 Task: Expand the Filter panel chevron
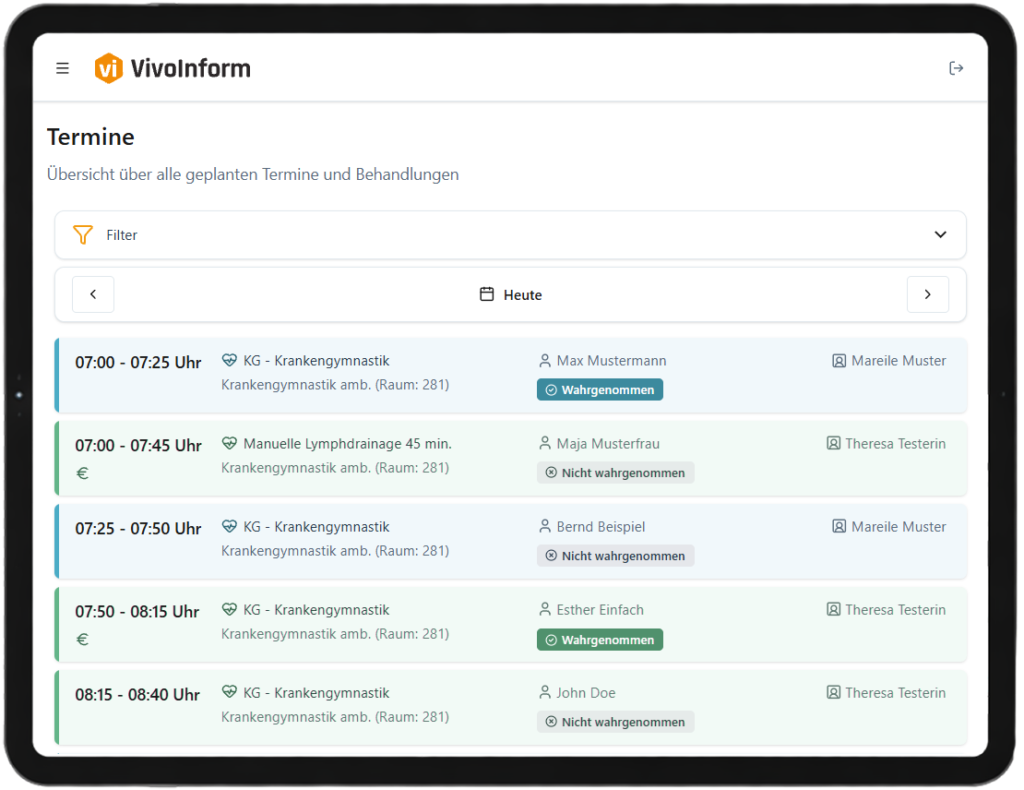(x=940, y=234)
